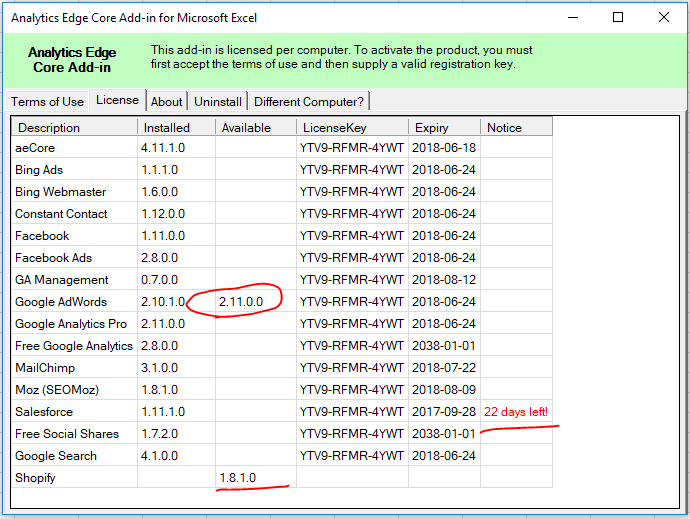Maximize the Analytics Edge add-in window
The image size is (690, 519).
click(618, 18)
